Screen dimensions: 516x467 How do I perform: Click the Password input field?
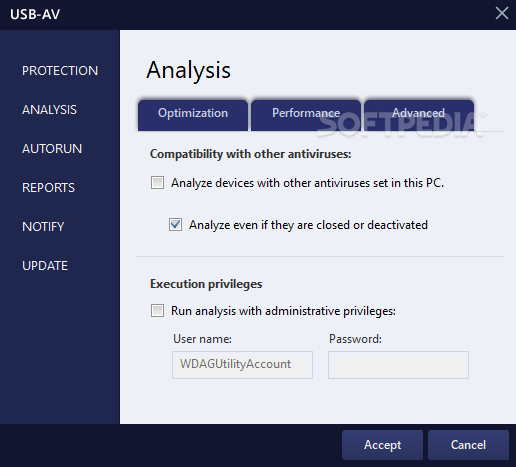coord(398,365)
